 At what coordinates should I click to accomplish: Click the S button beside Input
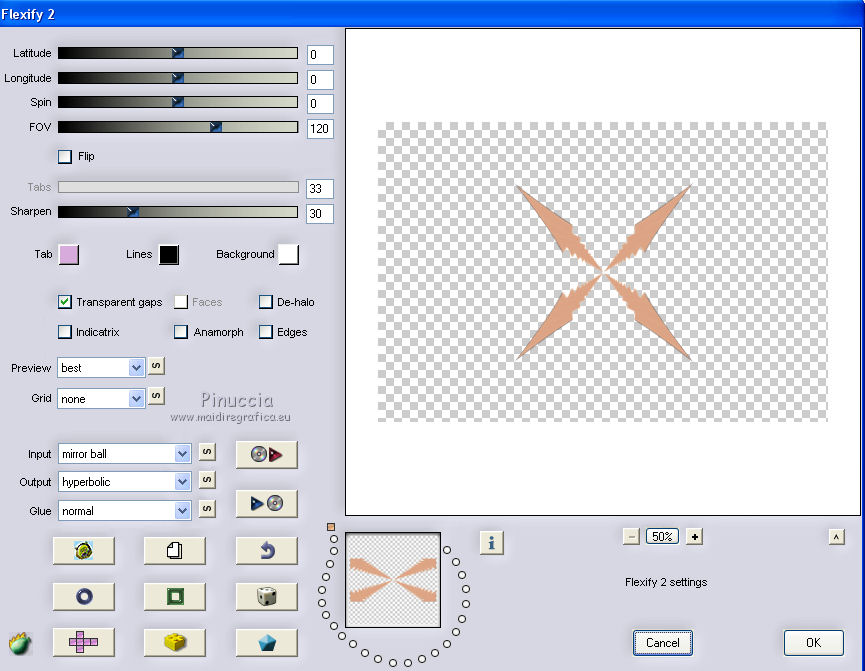tap(207, 452)
